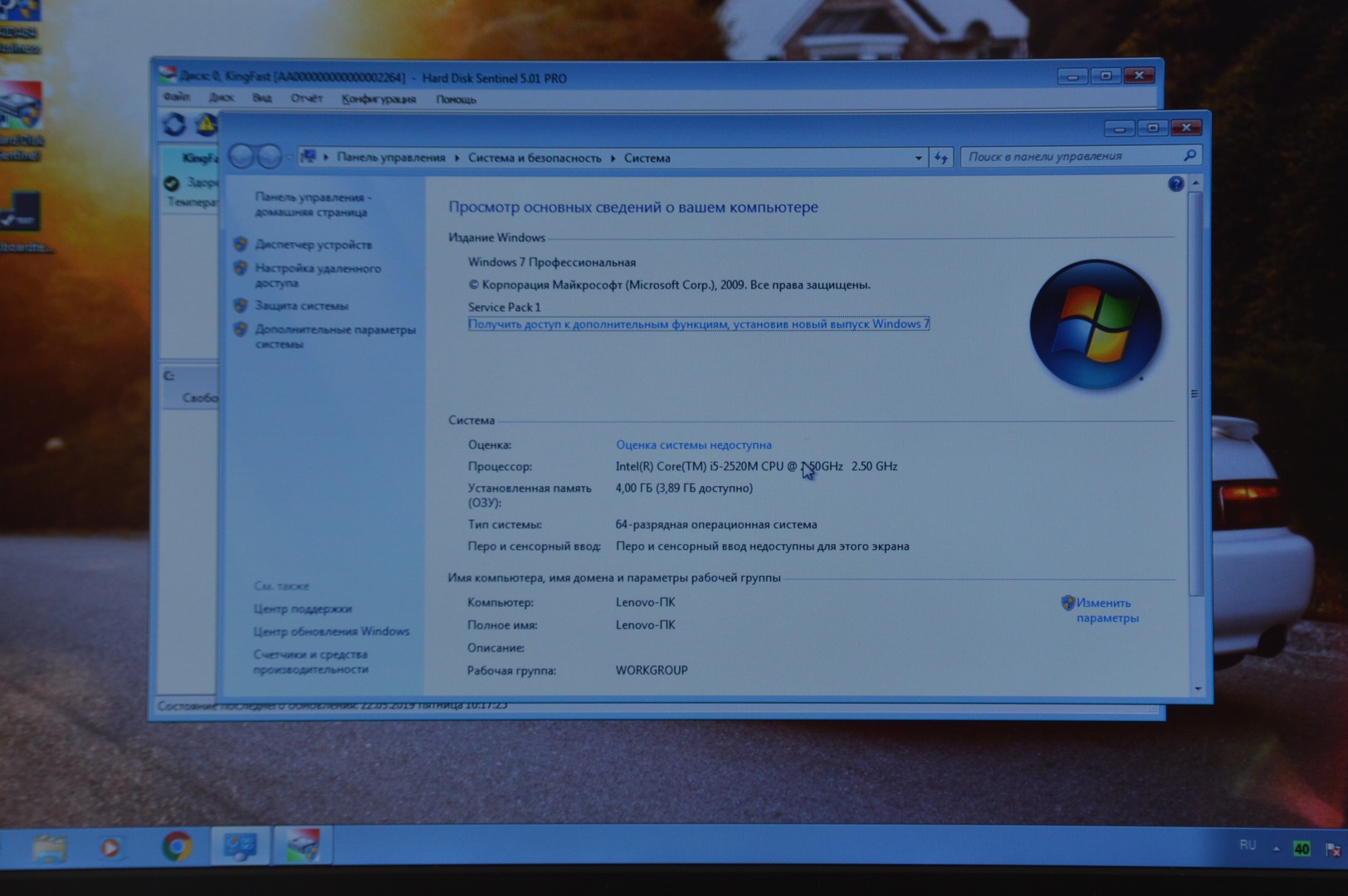Viewport: 1348px width, 896px height.
Task: Select processor text Intel(R) Core(TM) i5-2520M
Action: click(686, 466)
